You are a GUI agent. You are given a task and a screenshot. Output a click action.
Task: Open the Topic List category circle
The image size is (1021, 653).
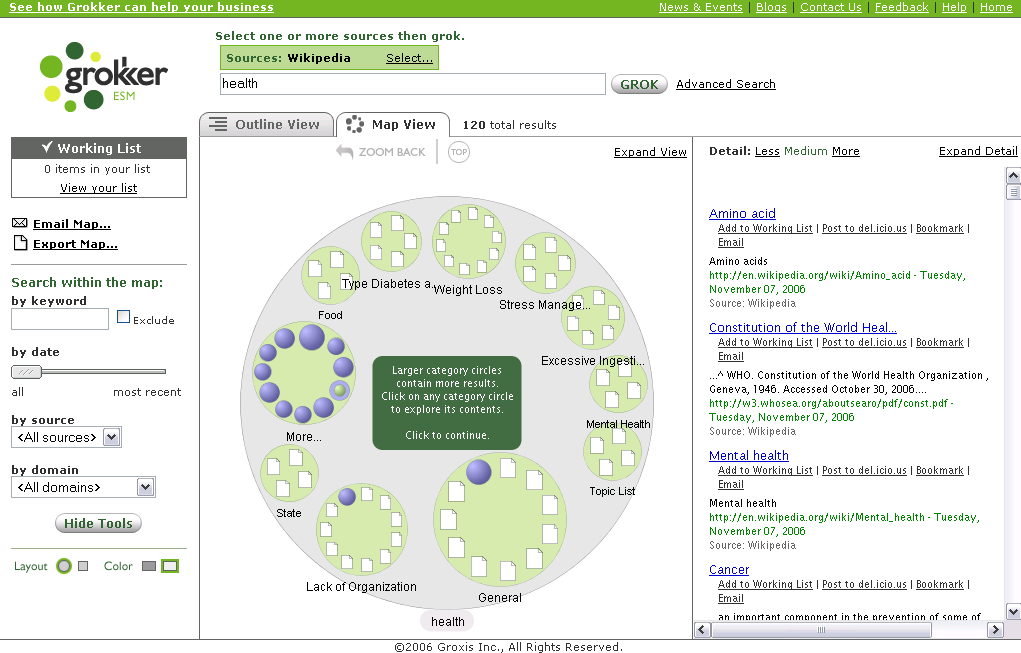tap(612, 451)
